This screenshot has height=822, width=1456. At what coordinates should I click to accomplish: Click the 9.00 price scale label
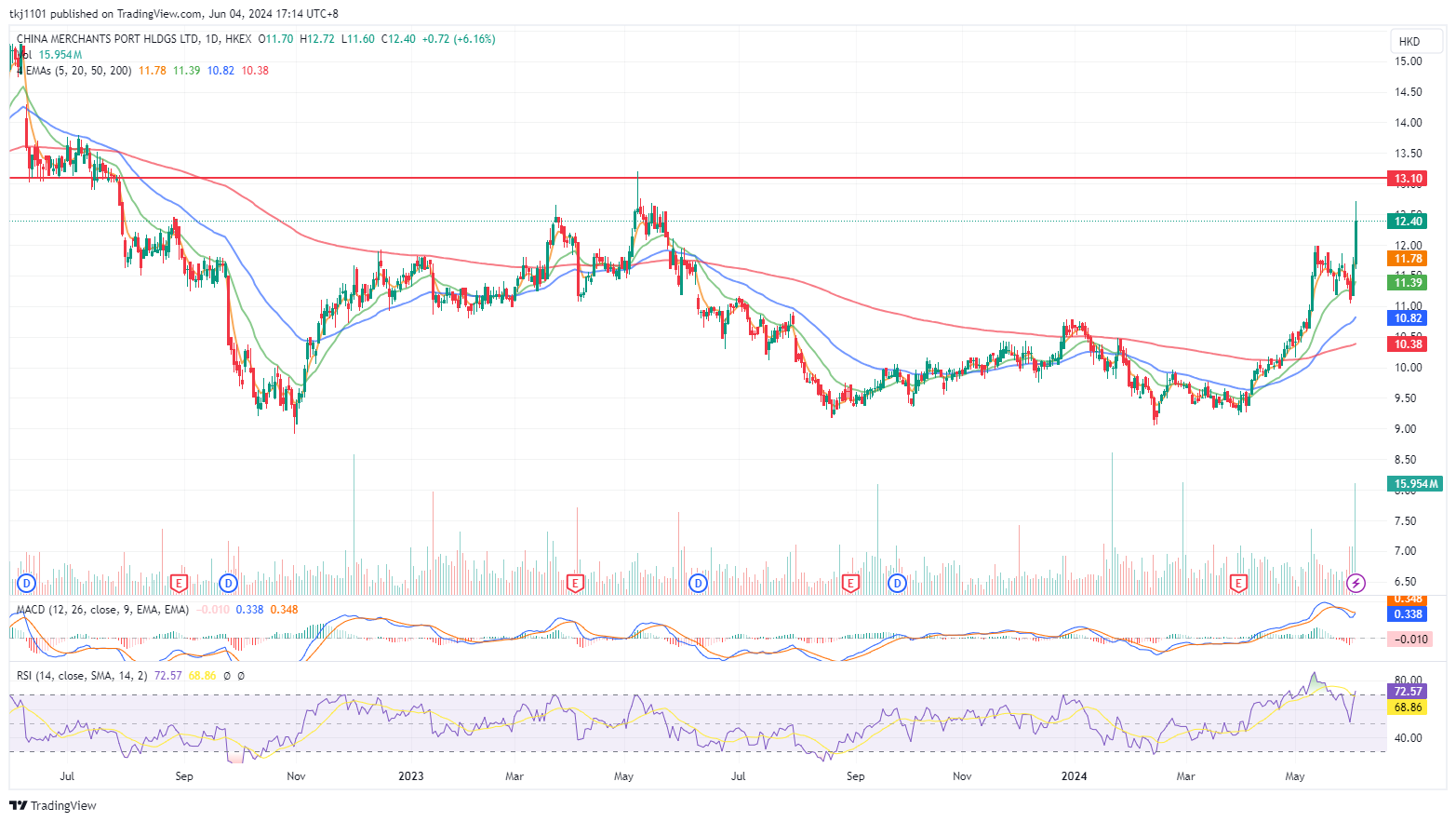coord(1408,429)
